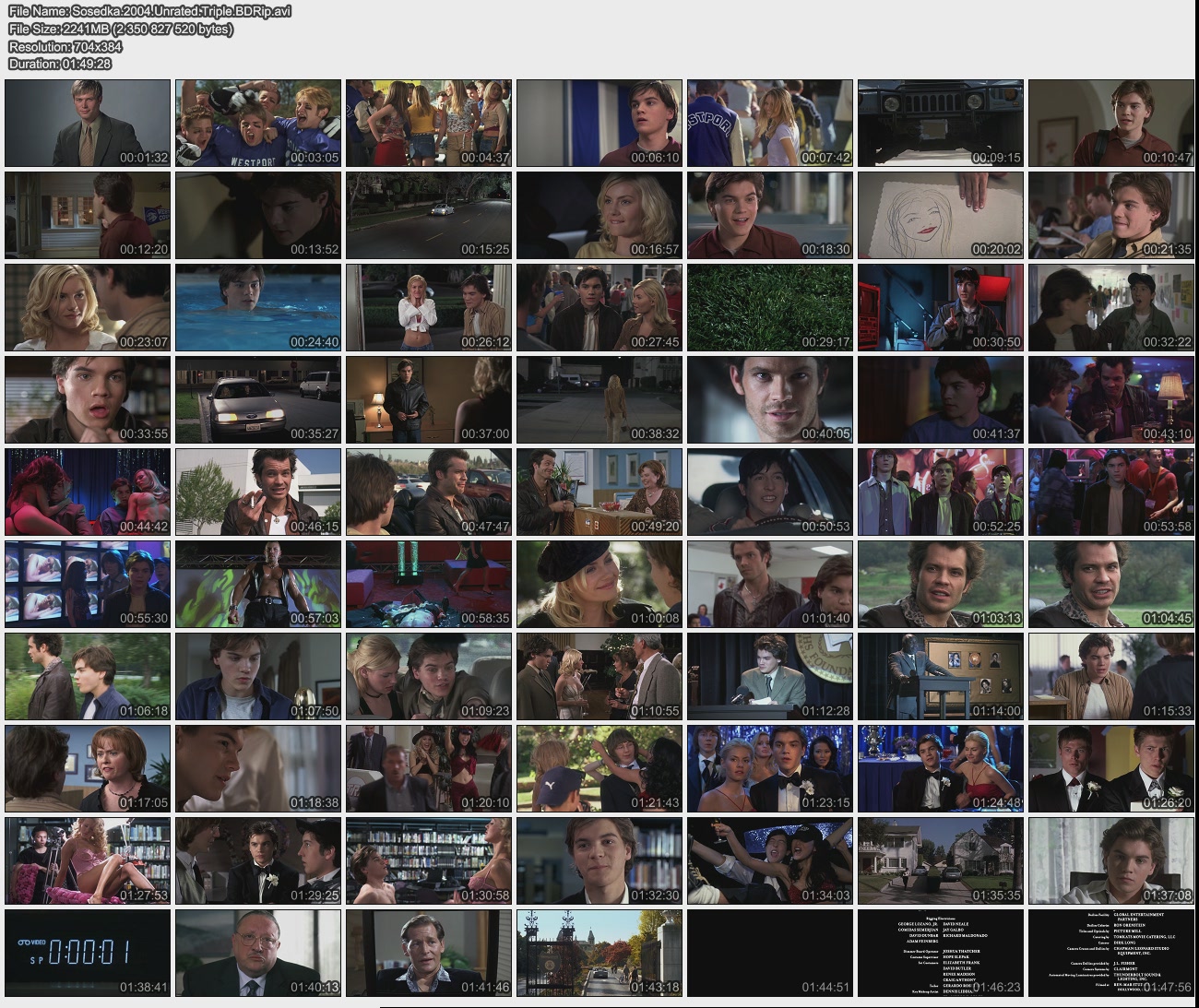This screenshot has height=1008, width=1199.
Task: Select the swimming pool thumbnail at 00:24:40
Action: coord(257,307)
